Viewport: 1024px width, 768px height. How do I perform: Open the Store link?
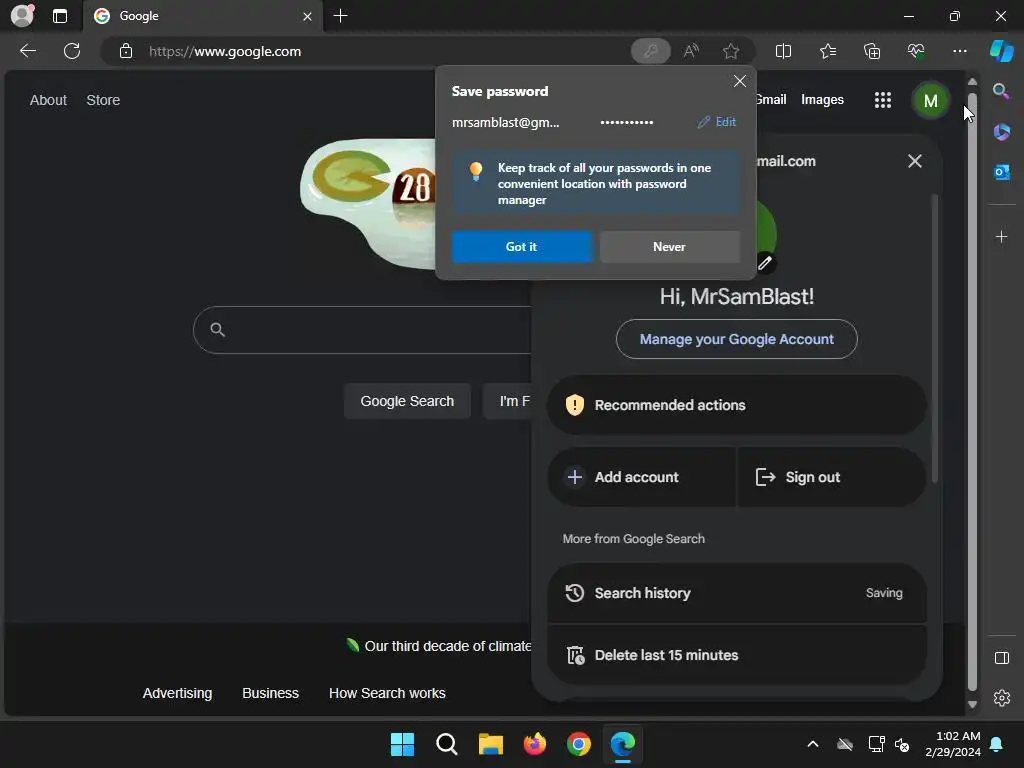pos(103,100)
